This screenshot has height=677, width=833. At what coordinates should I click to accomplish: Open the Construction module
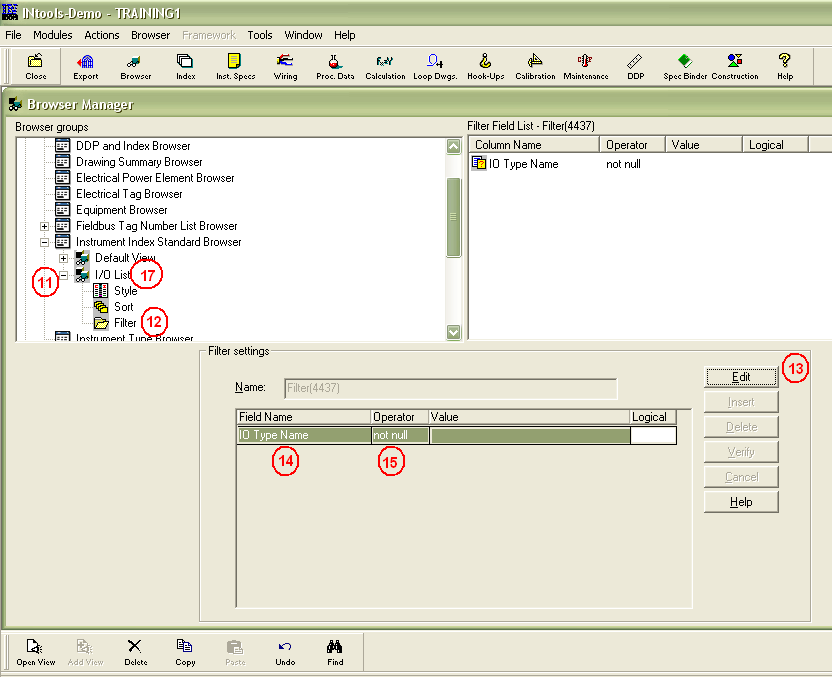click(x=735, y=65)
